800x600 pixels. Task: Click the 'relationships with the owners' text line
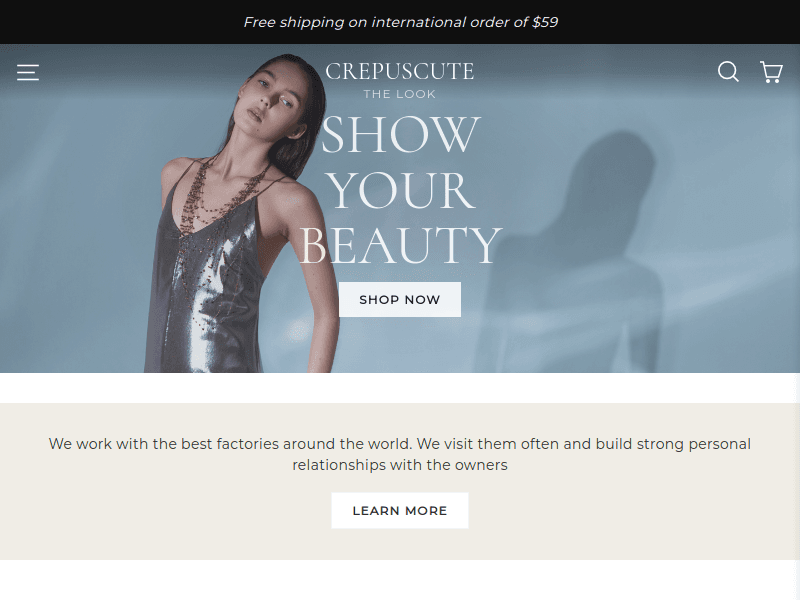point(399,465)
